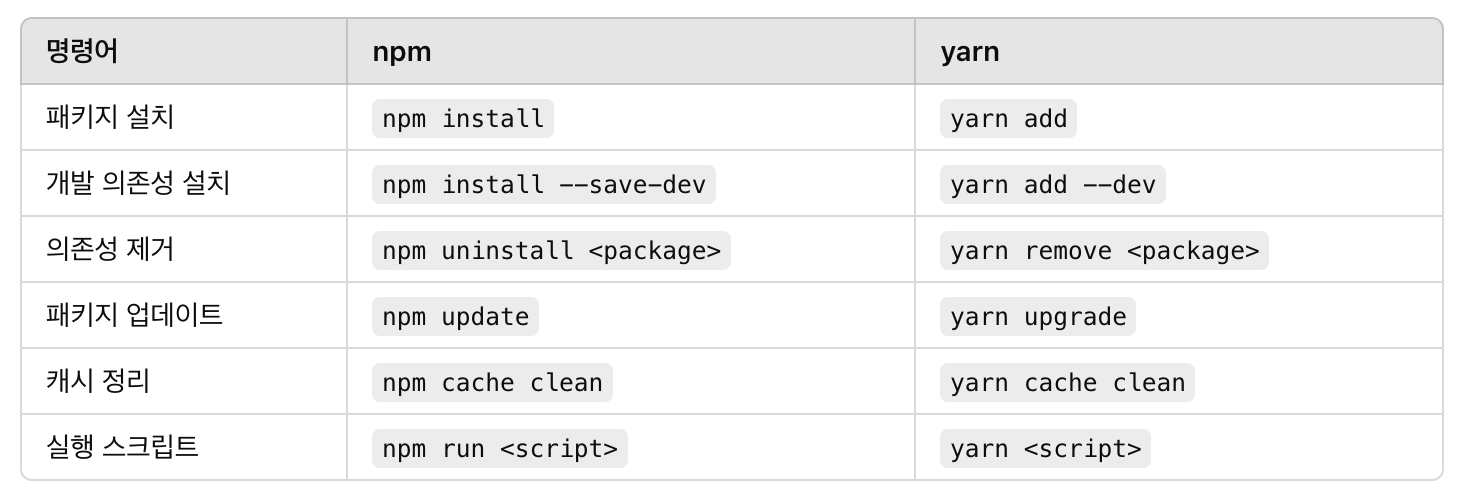Select 'npm install --save-dev' code

tap(544, 185)
